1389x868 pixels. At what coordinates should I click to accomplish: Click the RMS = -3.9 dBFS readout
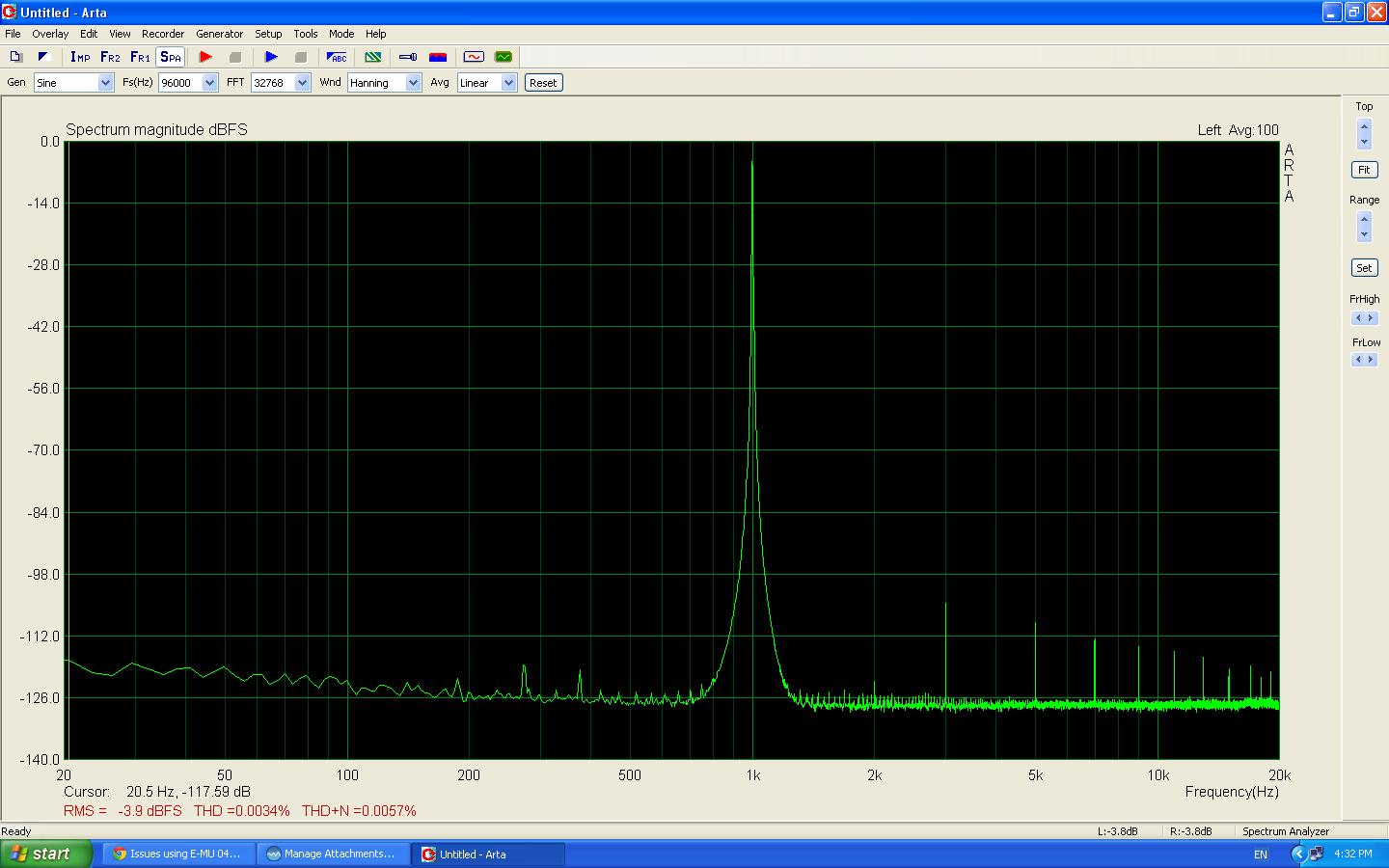pos(123,811)
